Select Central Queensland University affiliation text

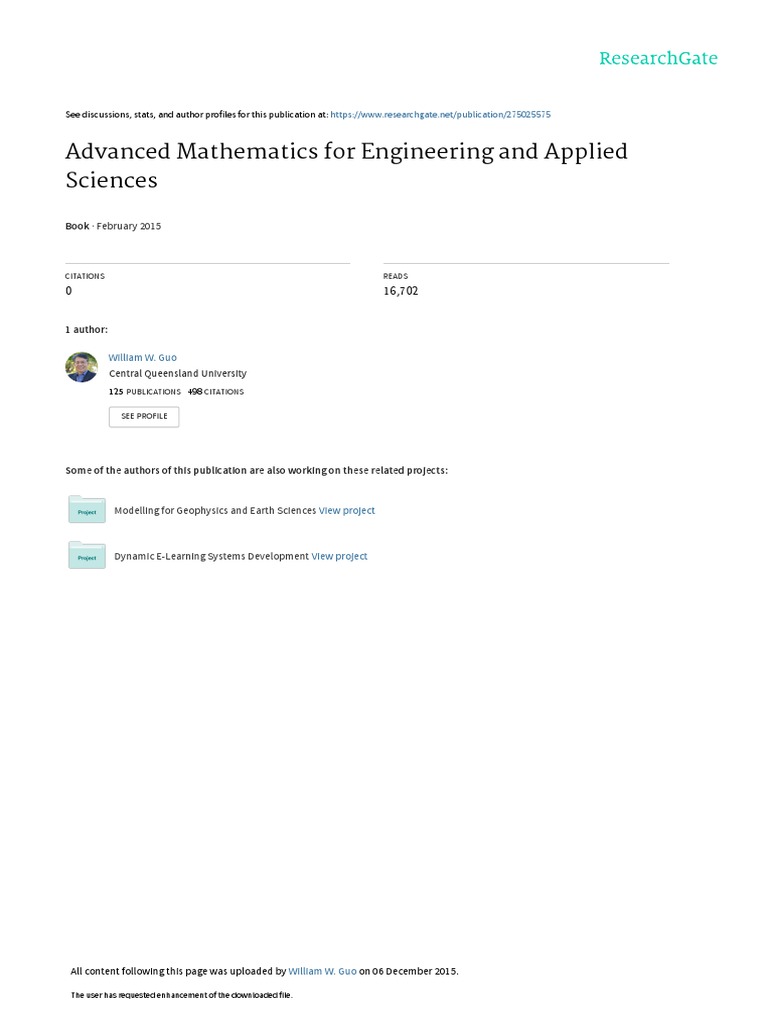pos(177,374)
